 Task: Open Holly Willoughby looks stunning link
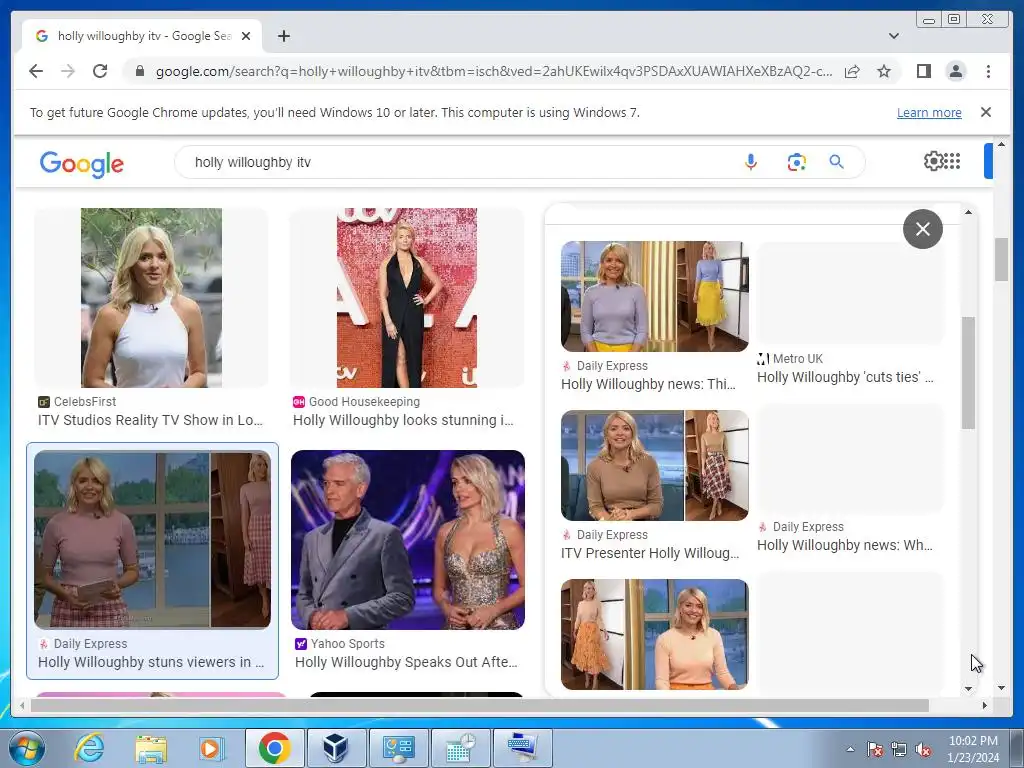coord(403,420)
